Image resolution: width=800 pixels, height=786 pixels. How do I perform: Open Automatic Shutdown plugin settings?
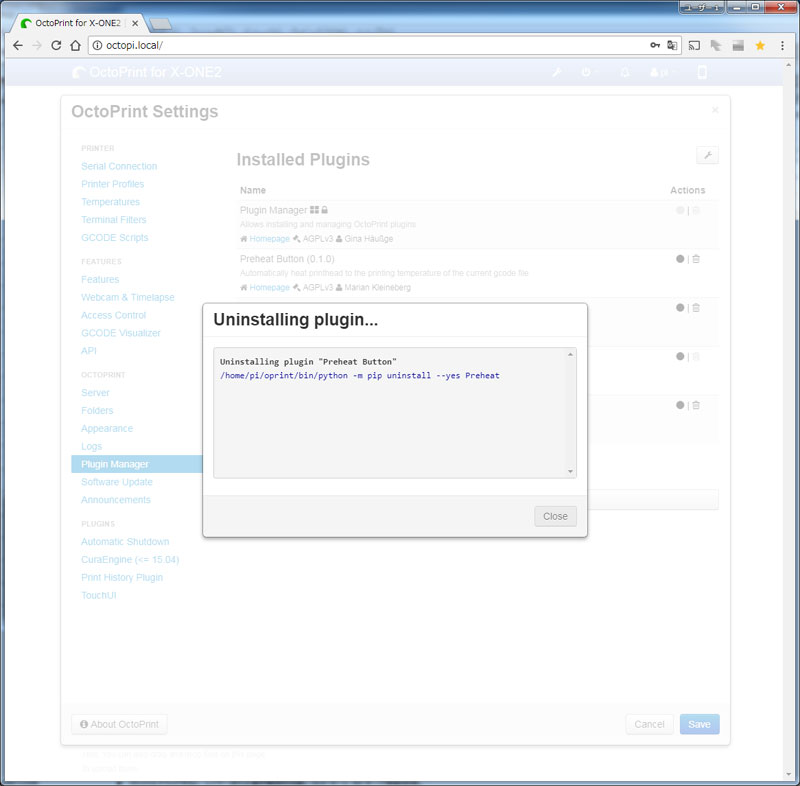[x=125, y=542]
